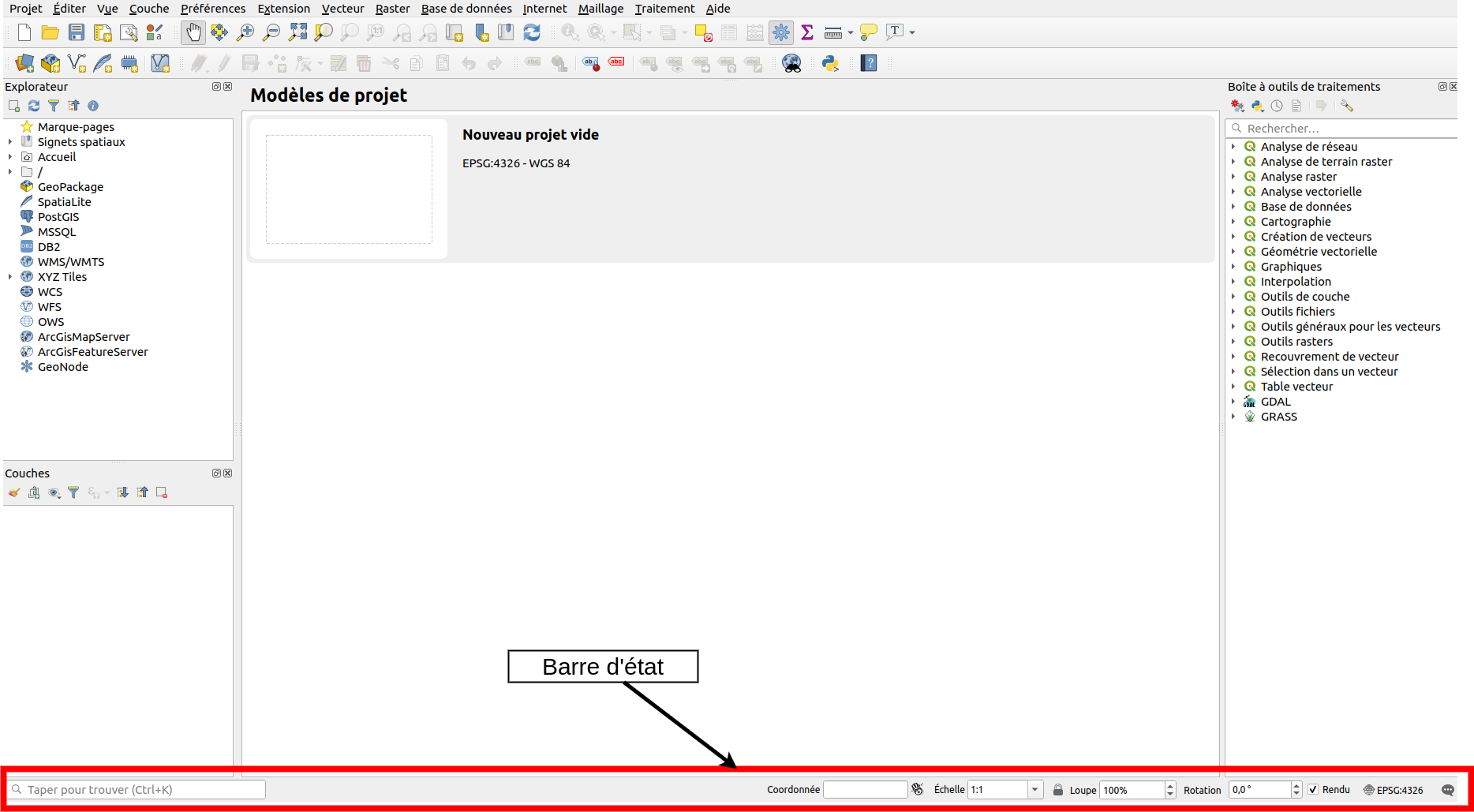Screen dimensions: 1474x812
Task: Toggle mouse extents display beside Coordonnée field
Action: click(x=918, y=790)
